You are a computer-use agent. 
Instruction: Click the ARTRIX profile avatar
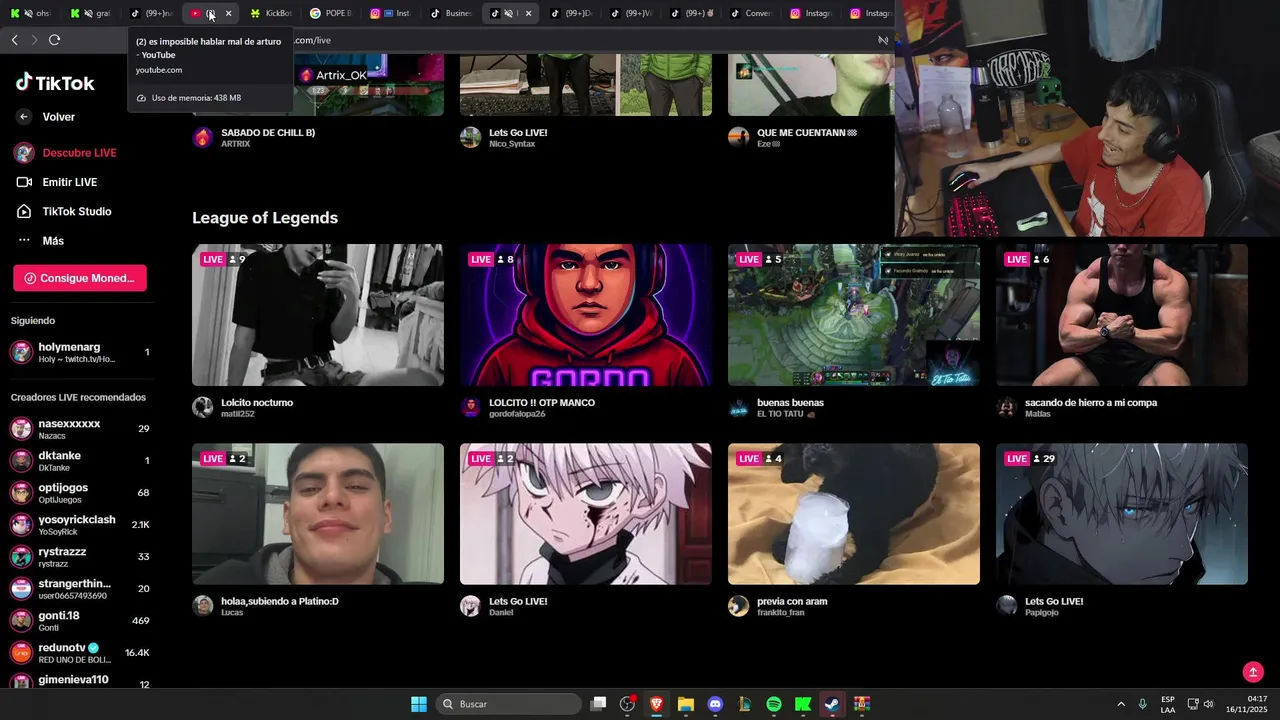(x=203, y=137)
